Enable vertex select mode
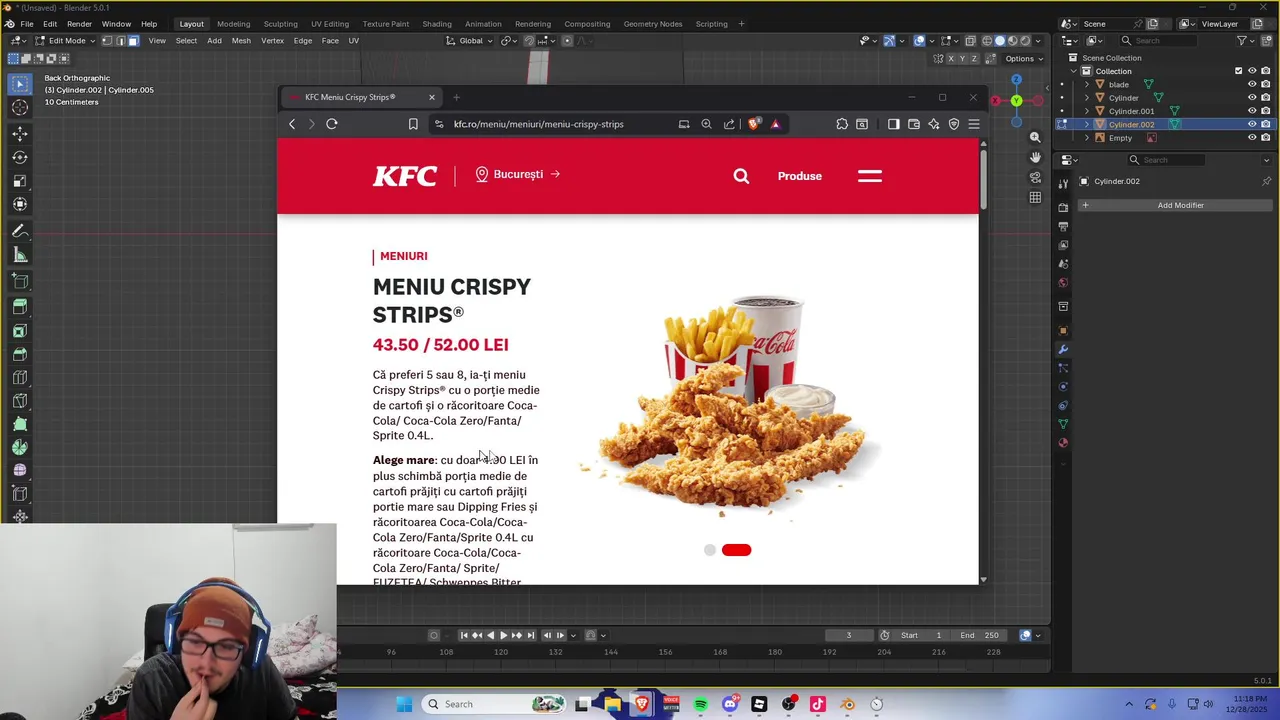 107,41
